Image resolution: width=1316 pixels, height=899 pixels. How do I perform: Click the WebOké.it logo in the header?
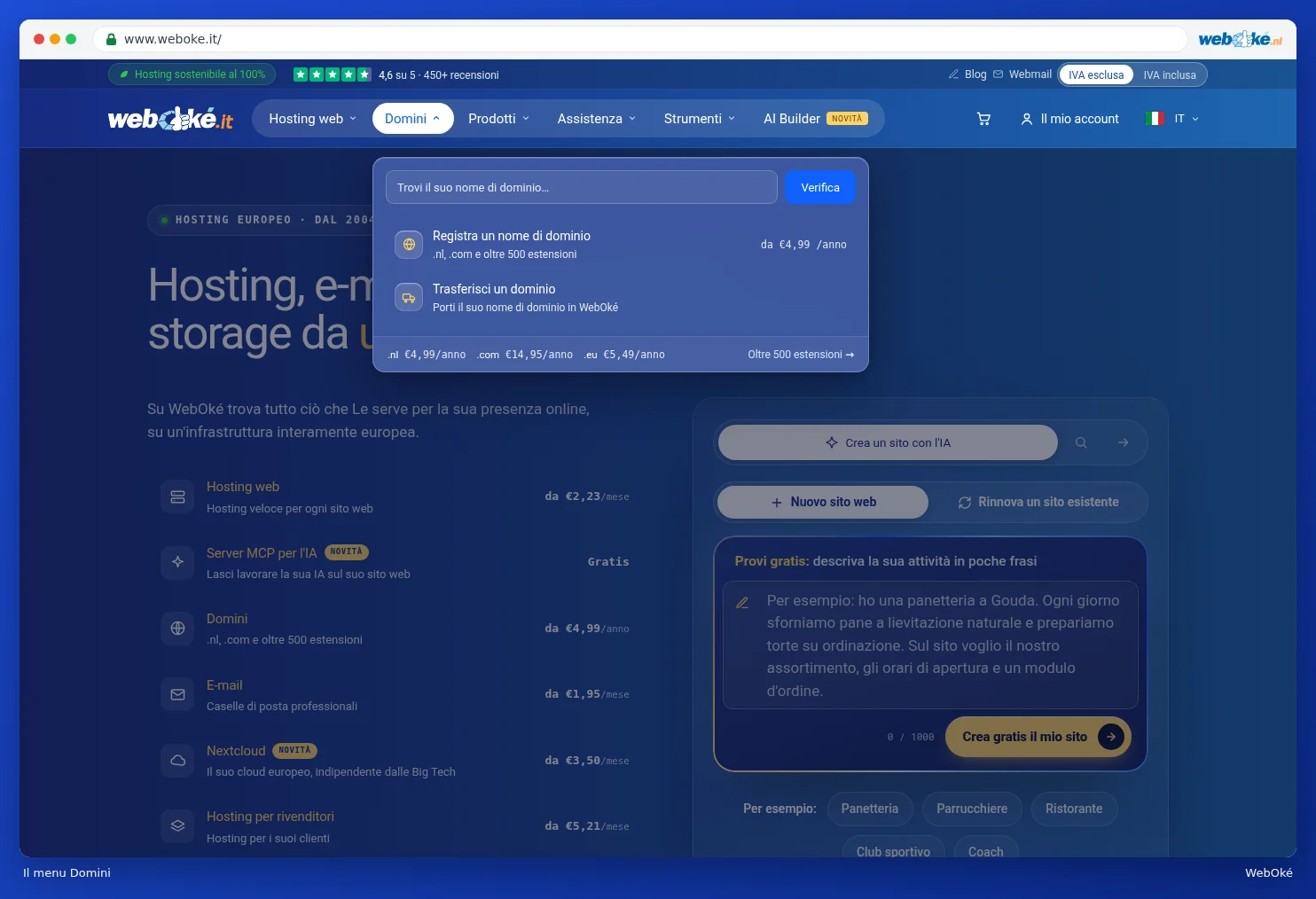coord(170,119)
